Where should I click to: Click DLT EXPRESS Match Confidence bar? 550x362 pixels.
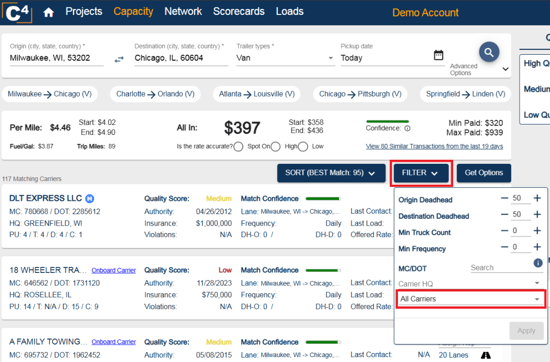(x=323, y=199)
